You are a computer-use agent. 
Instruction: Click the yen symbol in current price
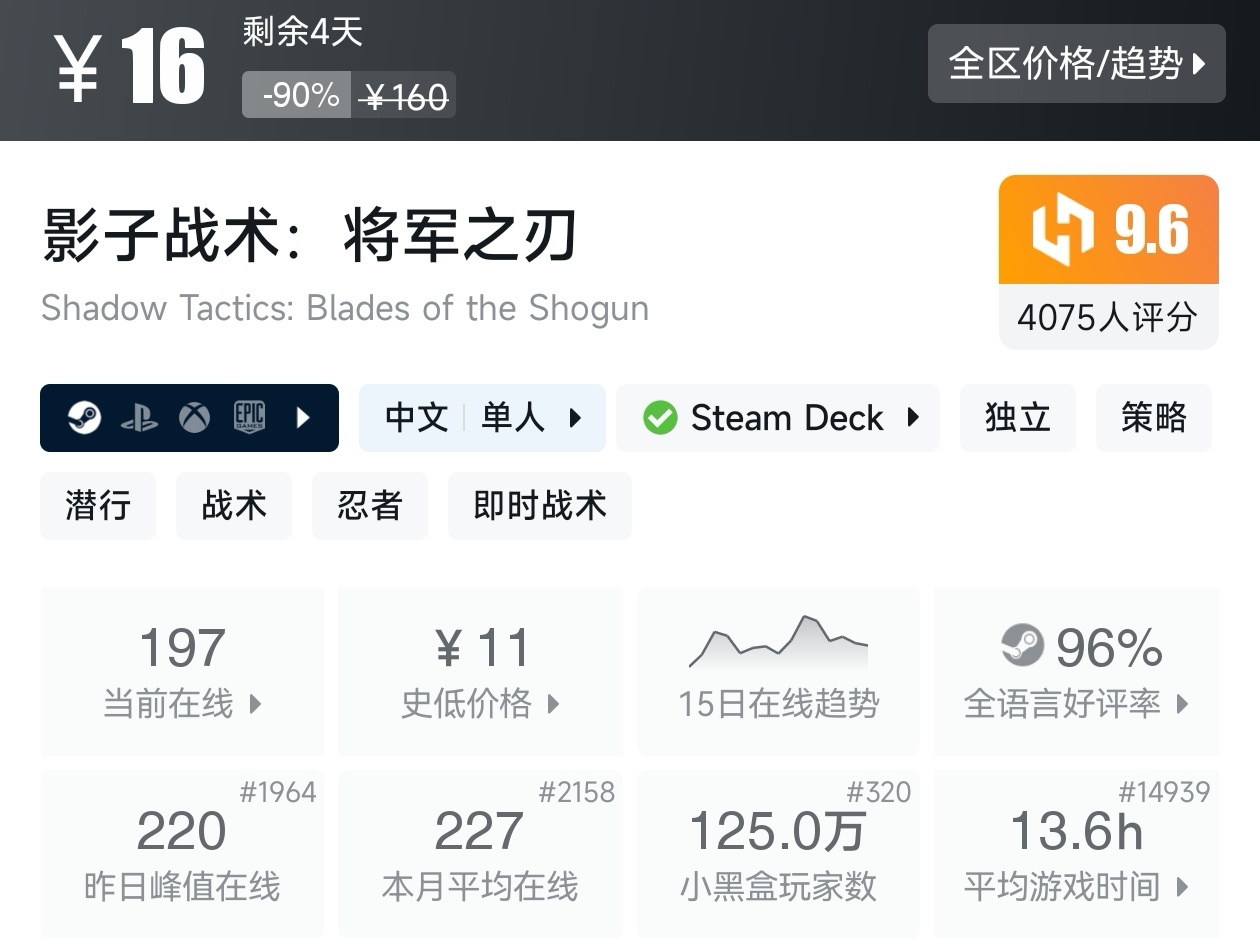point(78,68)
